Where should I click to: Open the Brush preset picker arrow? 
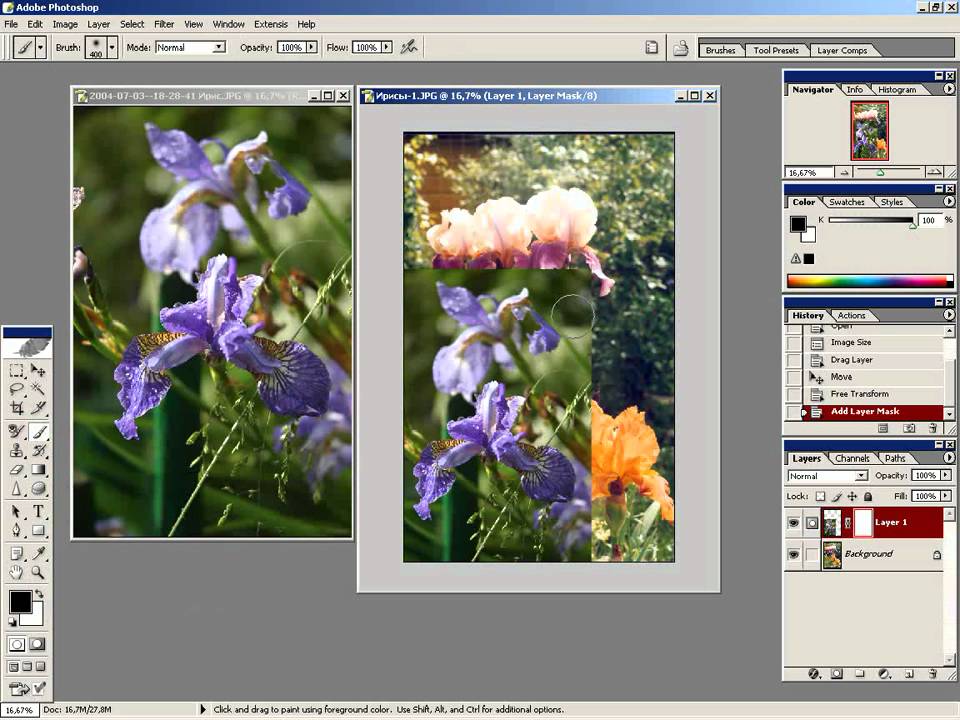pyautogui.click(x=111, y=47)
